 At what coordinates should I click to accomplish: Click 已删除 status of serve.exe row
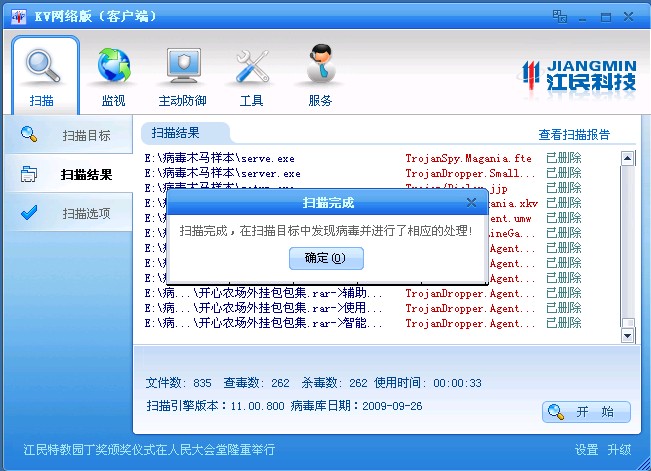coord(564,158)
